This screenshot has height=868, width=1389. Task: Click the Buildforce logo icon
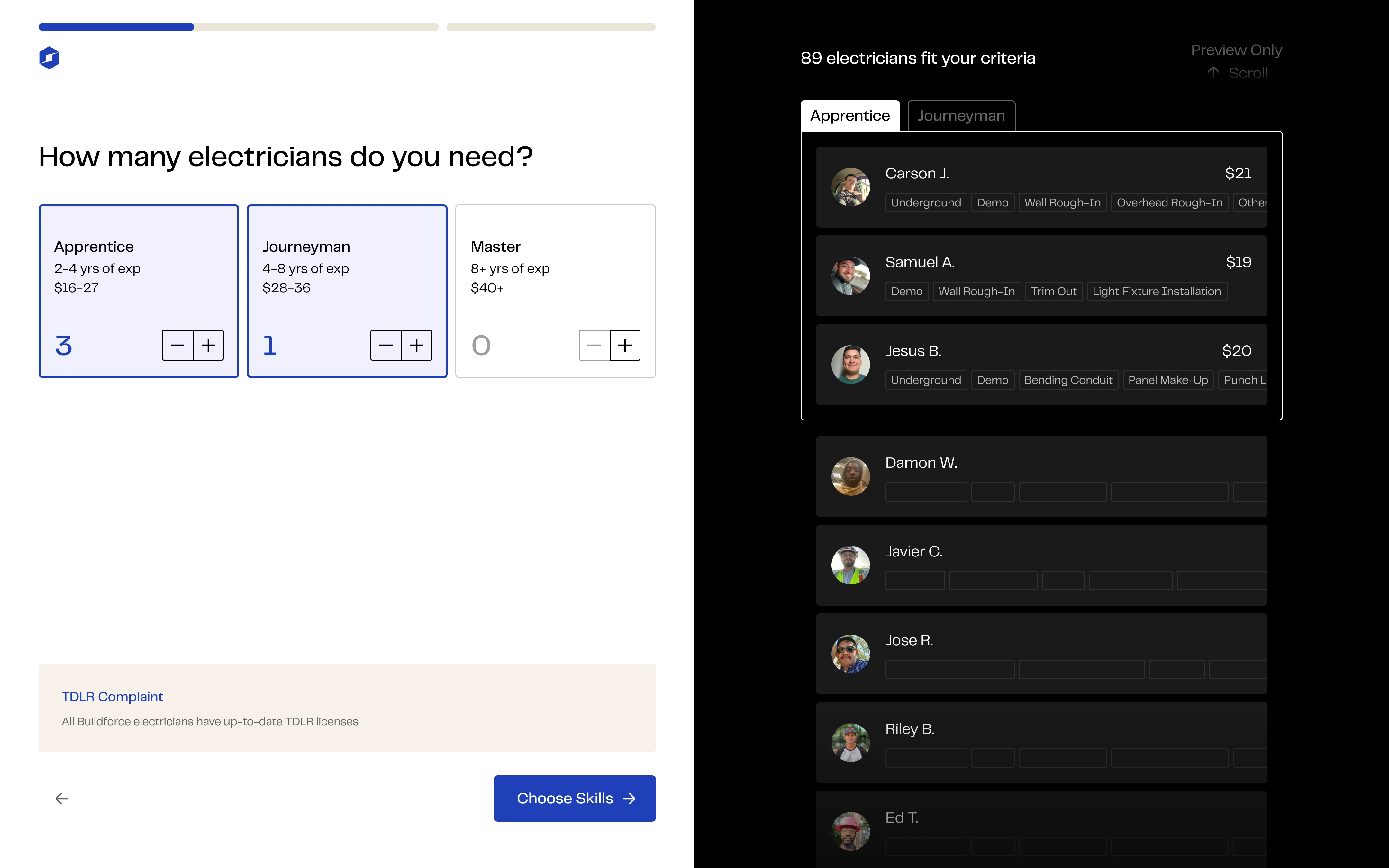pyautogui.click(x=50, y=58)
